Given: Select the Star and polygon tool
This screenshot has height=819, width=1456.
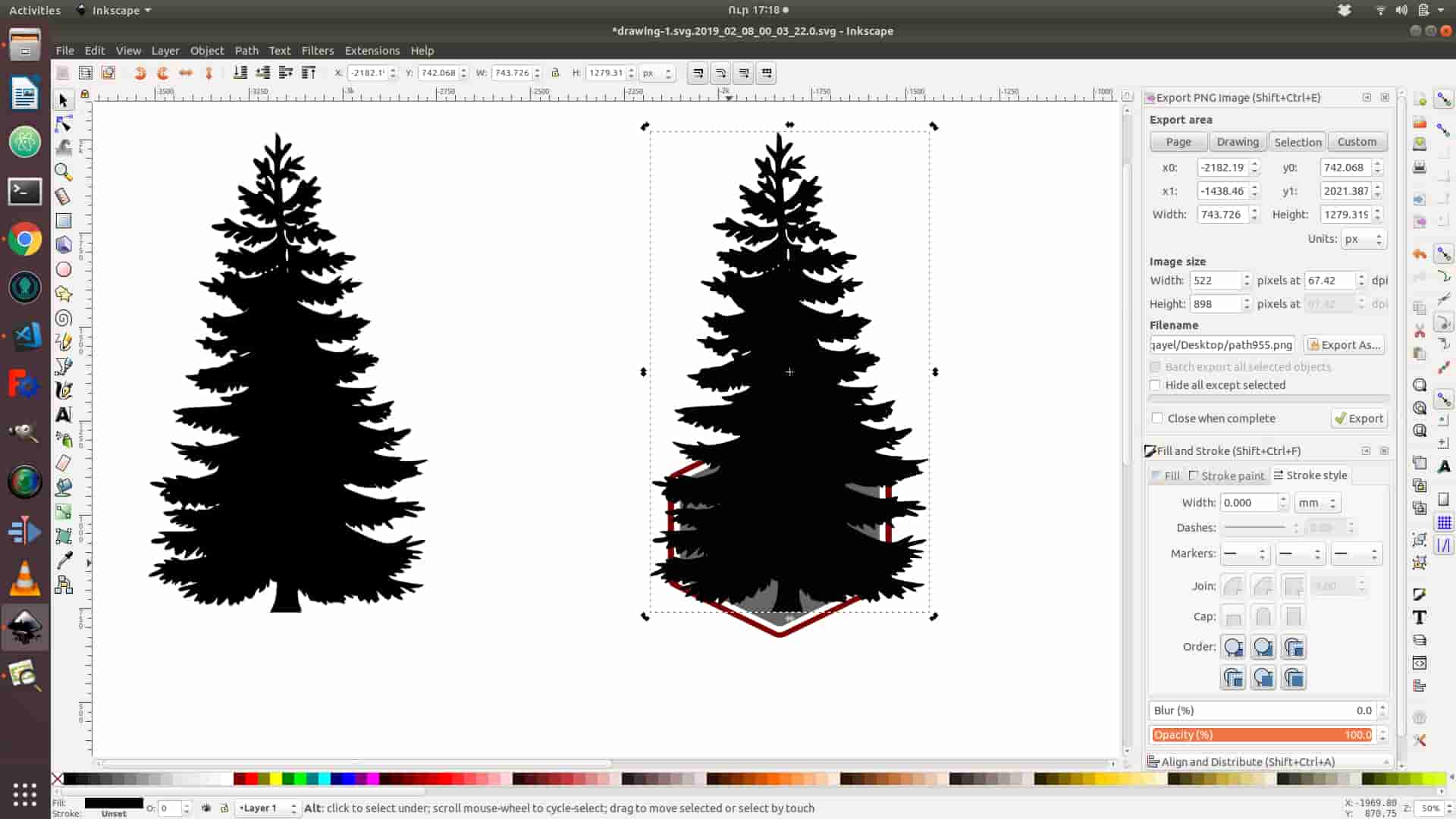Looking at the screenshot, I should [x=64, y=294].
